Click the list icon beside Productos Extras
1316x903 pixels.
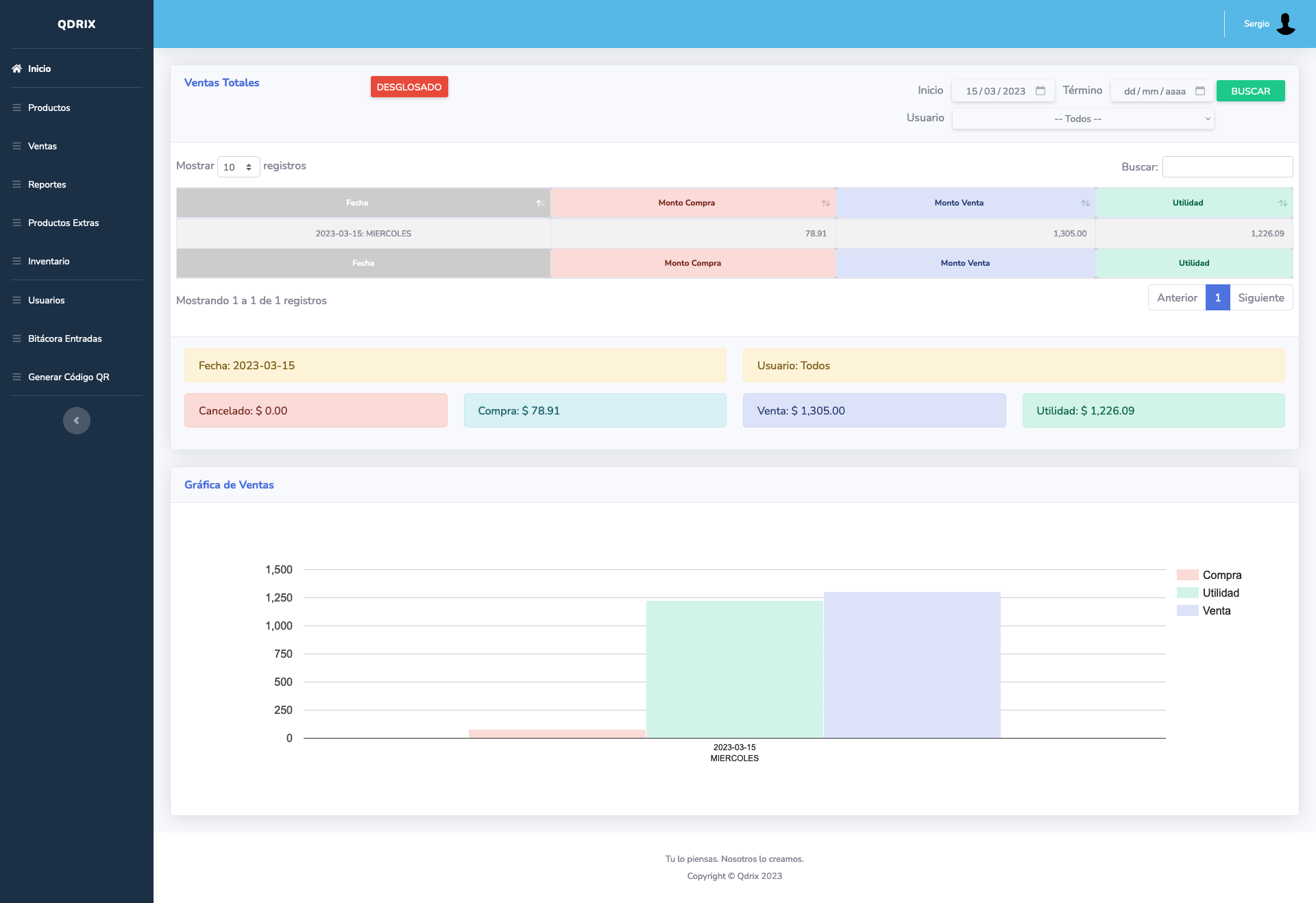pyautogui.click(x=16, y=223)
